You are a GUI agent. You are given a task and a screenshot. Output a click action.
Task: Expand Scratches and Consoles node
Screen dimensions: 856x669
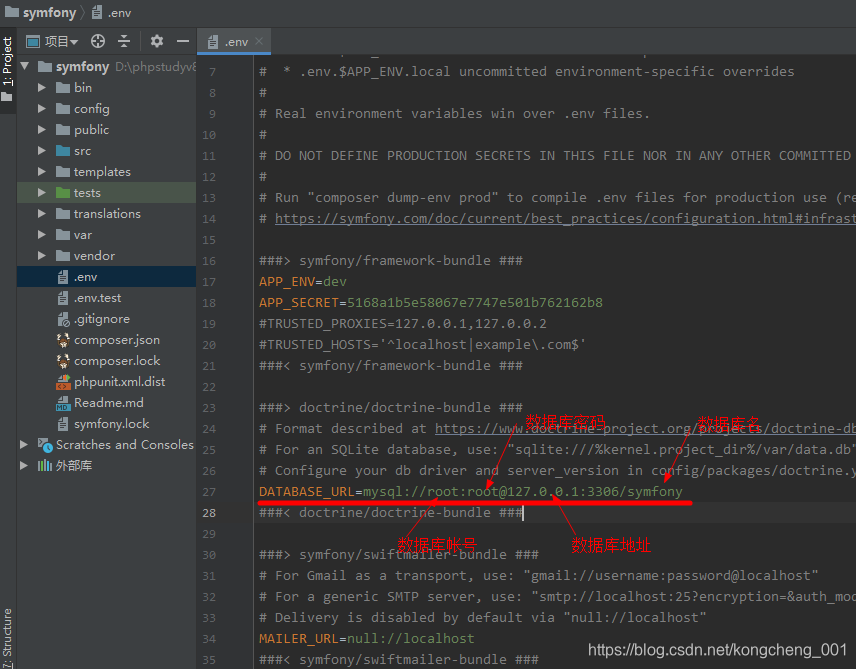[x=24, y=445]
